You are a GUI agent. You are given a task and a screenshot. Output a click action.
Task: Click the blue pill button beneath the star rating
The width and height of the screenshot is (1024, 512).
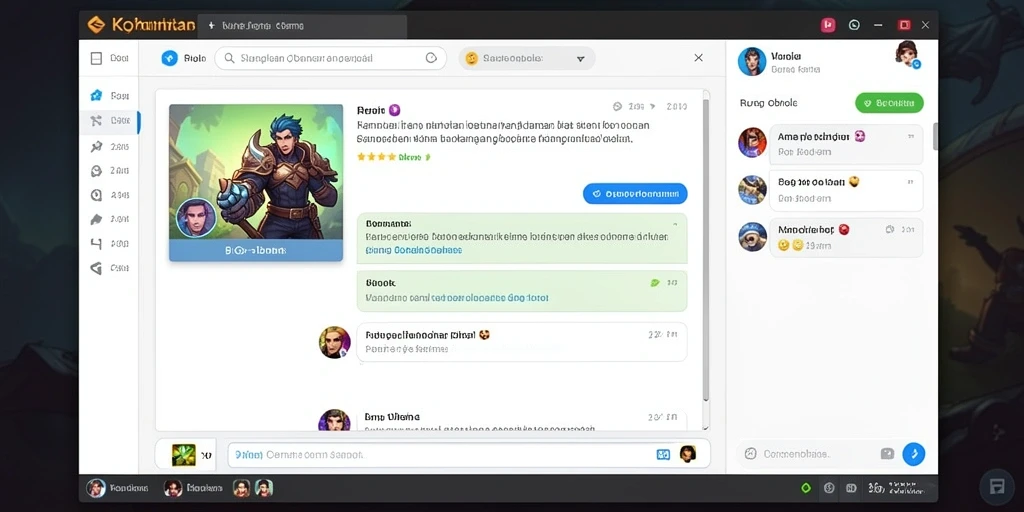635,193
